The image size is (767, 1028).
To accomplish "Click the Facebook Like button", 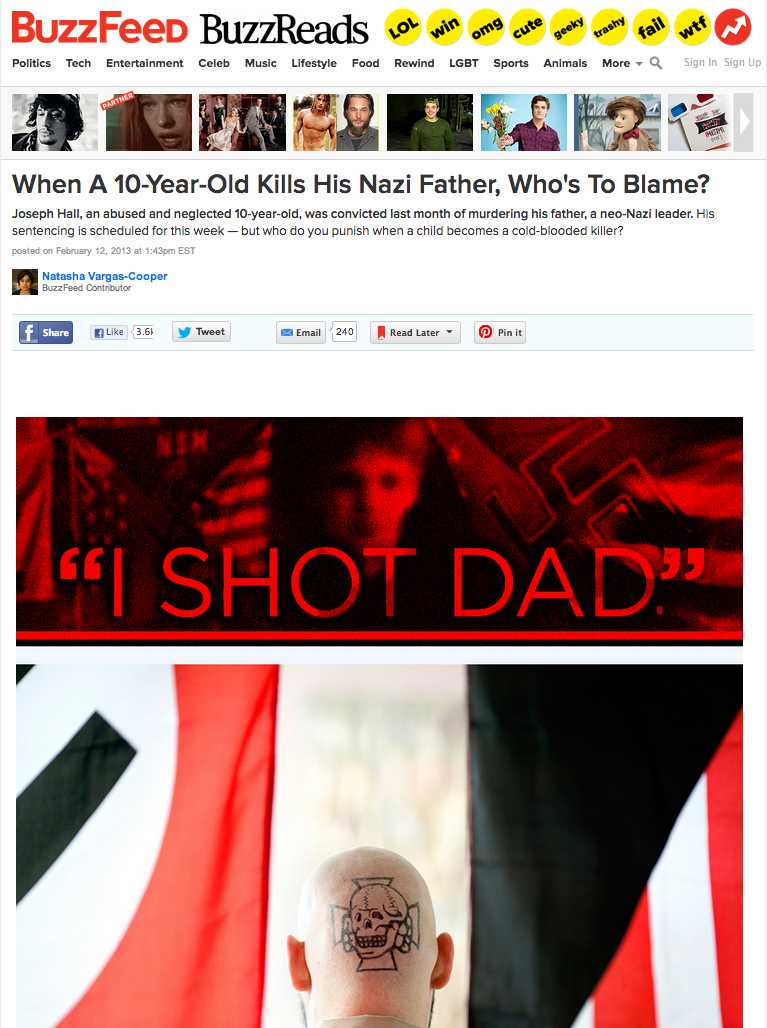I will pyautogui.click(x=109, y=332).
